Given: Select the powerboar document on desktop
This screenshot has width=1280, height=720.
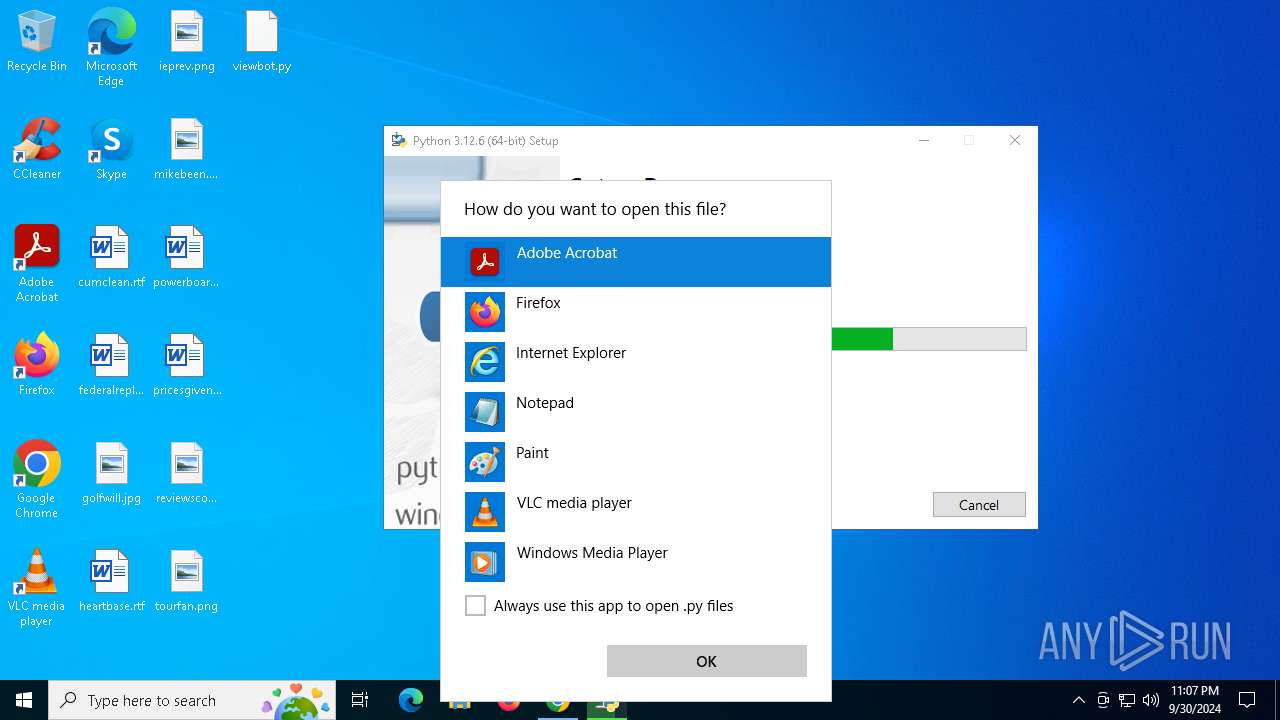Looking at the screenshot, I should pos(187,258).
